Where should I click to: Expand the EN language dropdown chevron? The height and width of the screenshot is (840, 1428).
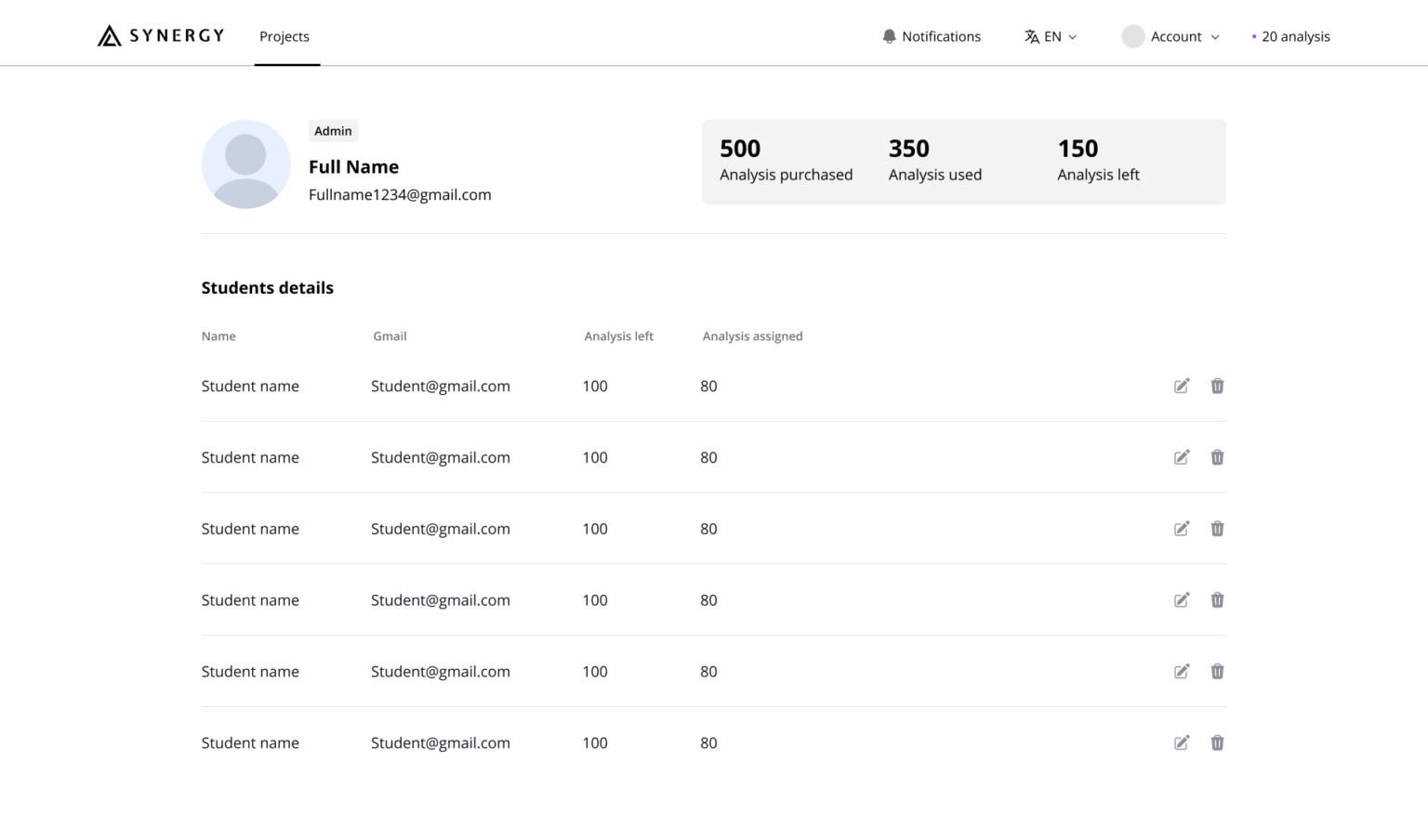[x=1072, y=37]
